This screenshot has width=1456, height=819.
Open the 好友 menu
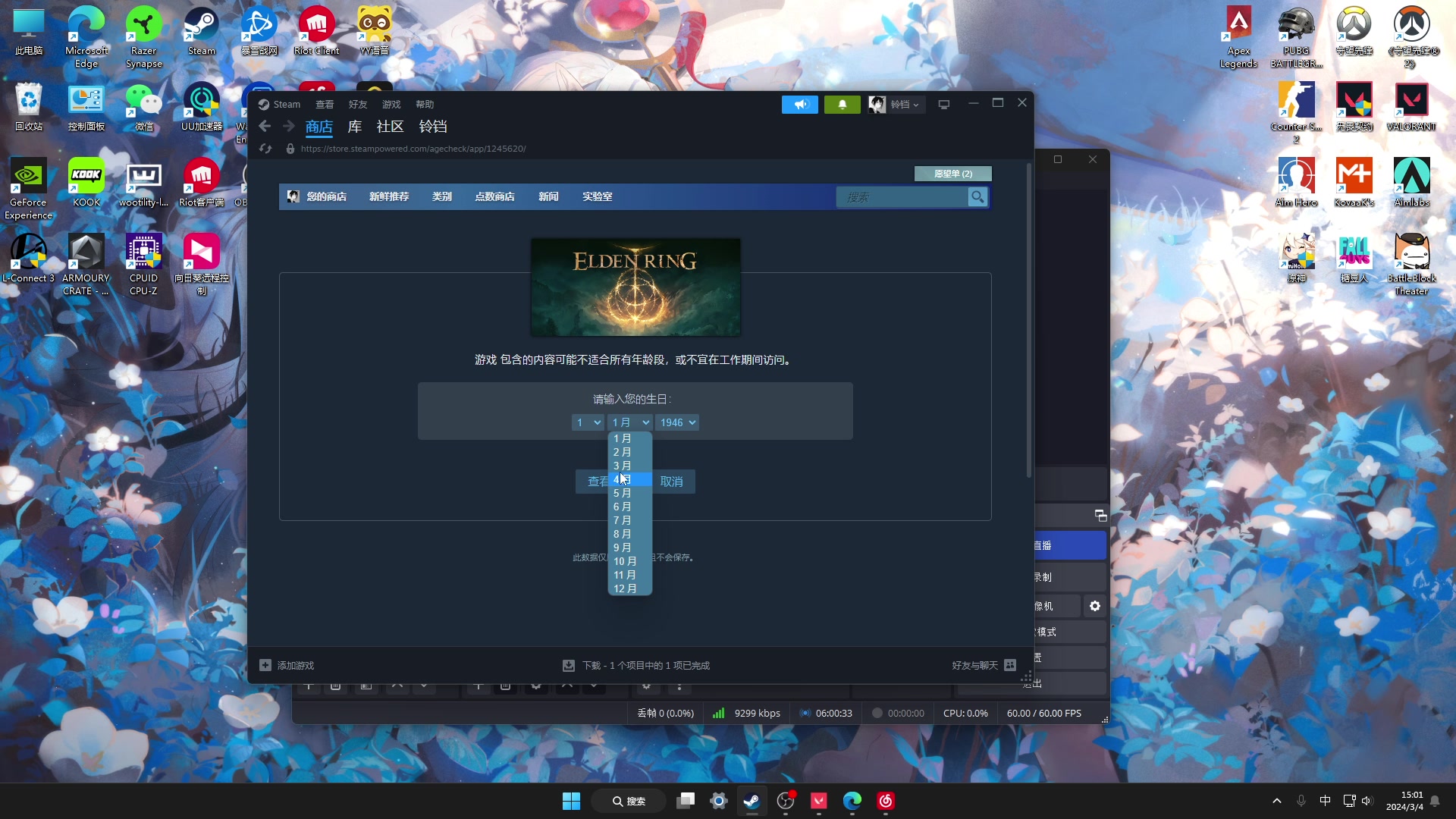click(x=358, y=105)
